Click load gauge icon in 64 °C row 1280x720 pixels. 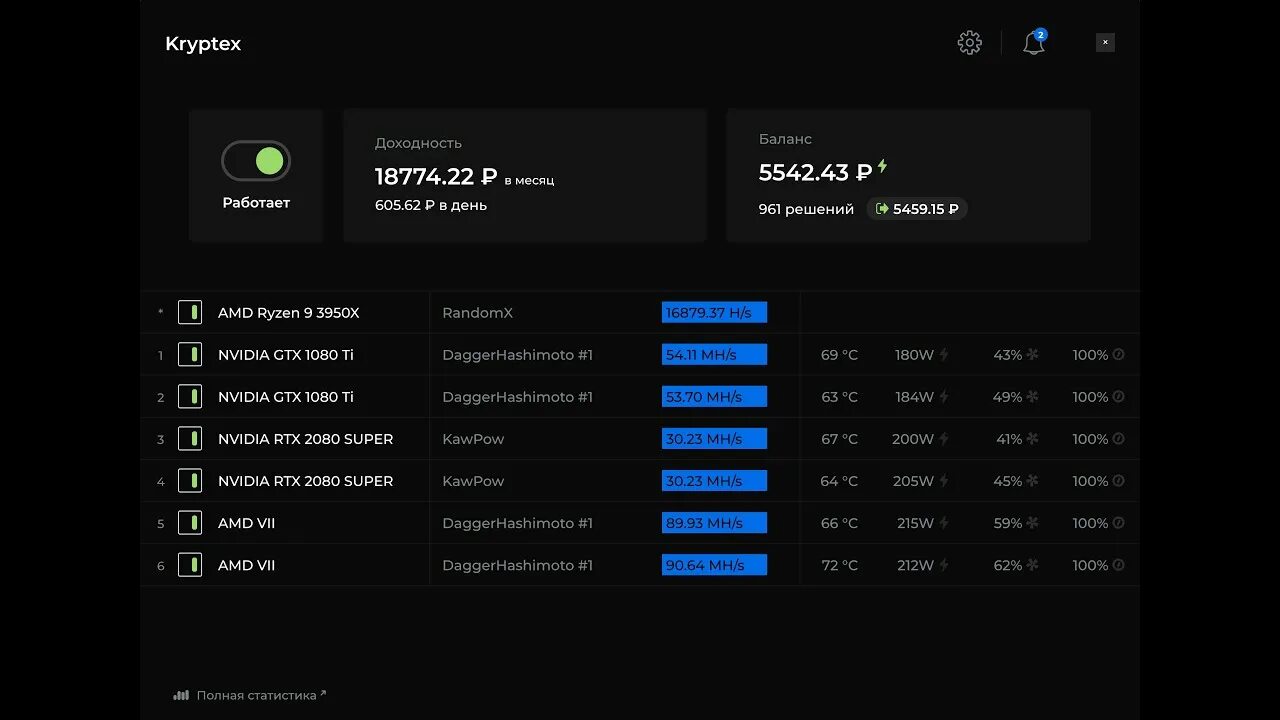pyautogui.click(x=1119, y=481)
